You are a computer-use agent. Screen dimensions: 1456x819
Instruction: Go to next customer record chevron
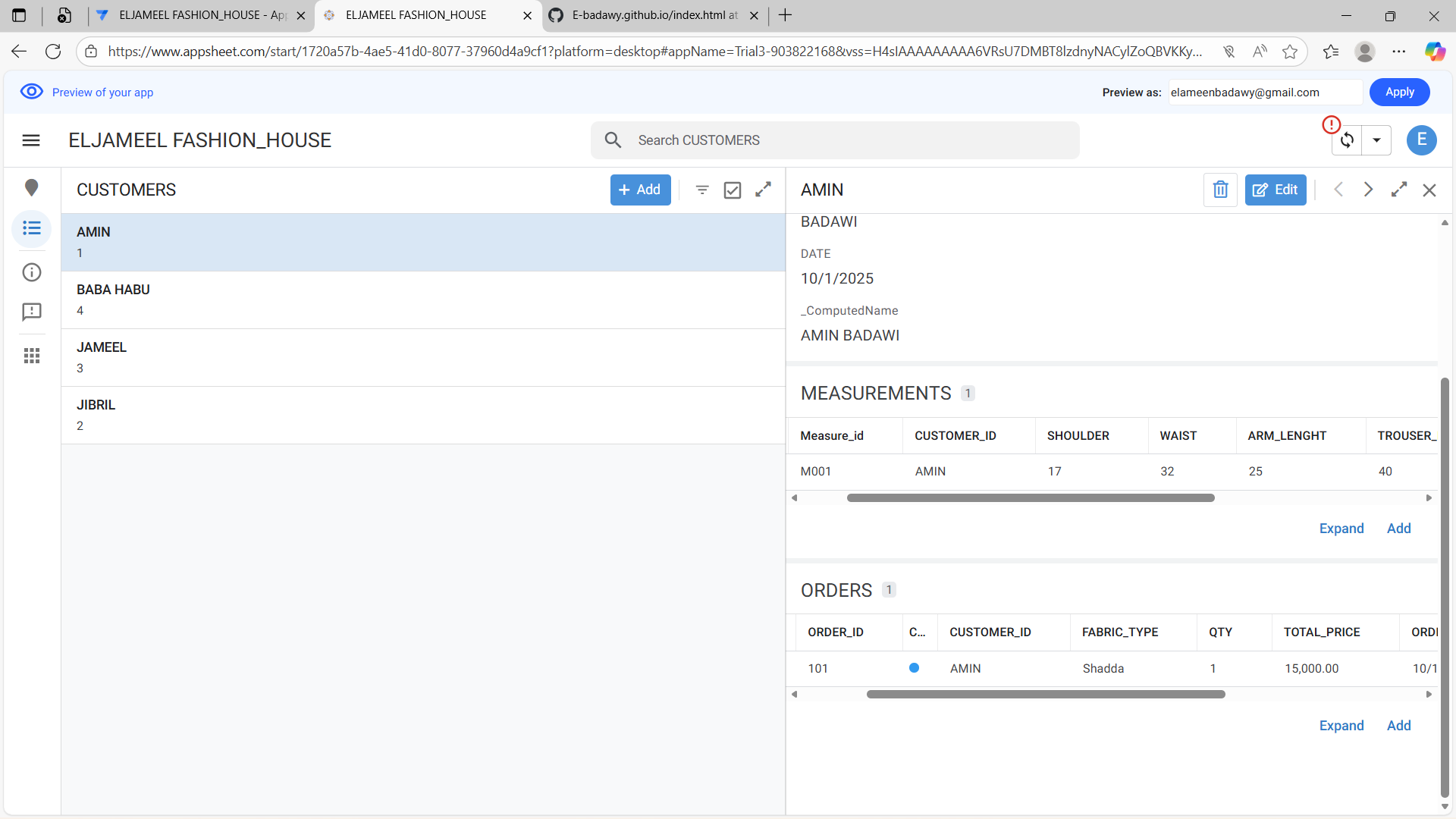[x=1368, y=190]
